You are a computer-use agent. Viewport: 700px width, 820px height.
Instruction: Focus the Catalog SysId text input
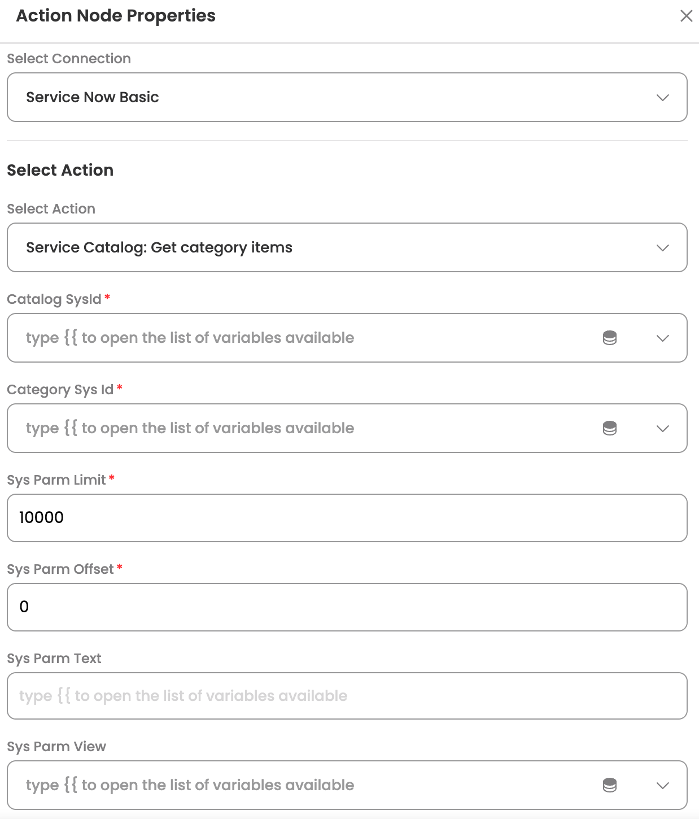tap(303, 338)
